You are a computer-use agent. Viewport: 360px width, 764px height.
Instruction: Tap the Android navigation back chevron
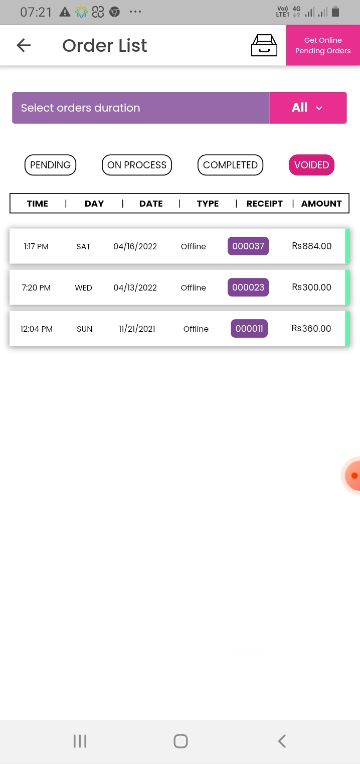tap(282, 741)
